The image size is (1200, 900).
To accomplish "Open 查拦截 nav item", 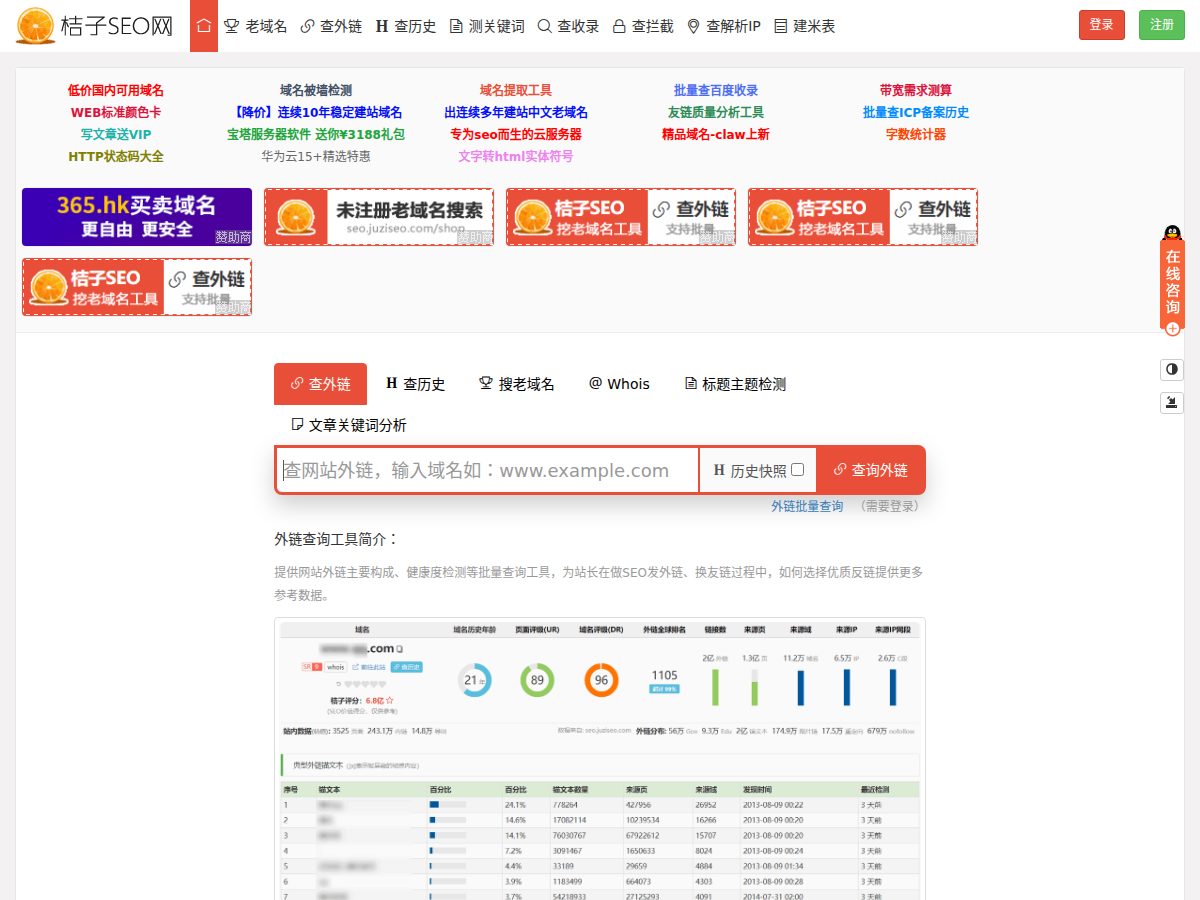I will coord(643,26).
